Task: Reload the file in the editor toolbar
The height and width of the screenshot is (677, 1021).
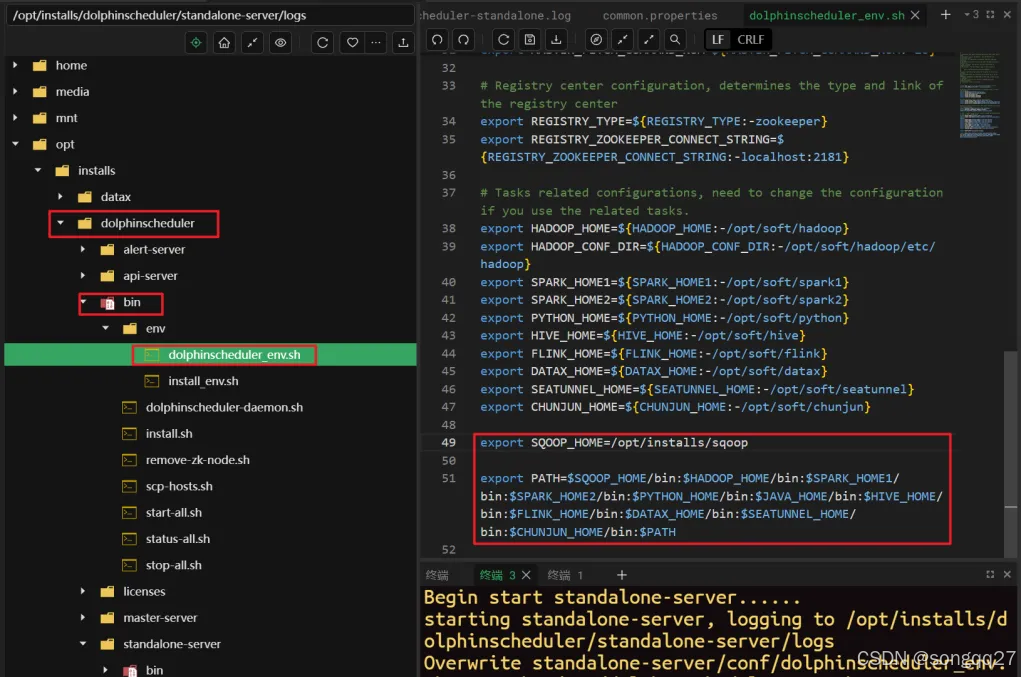Action: tap(503, 40)
